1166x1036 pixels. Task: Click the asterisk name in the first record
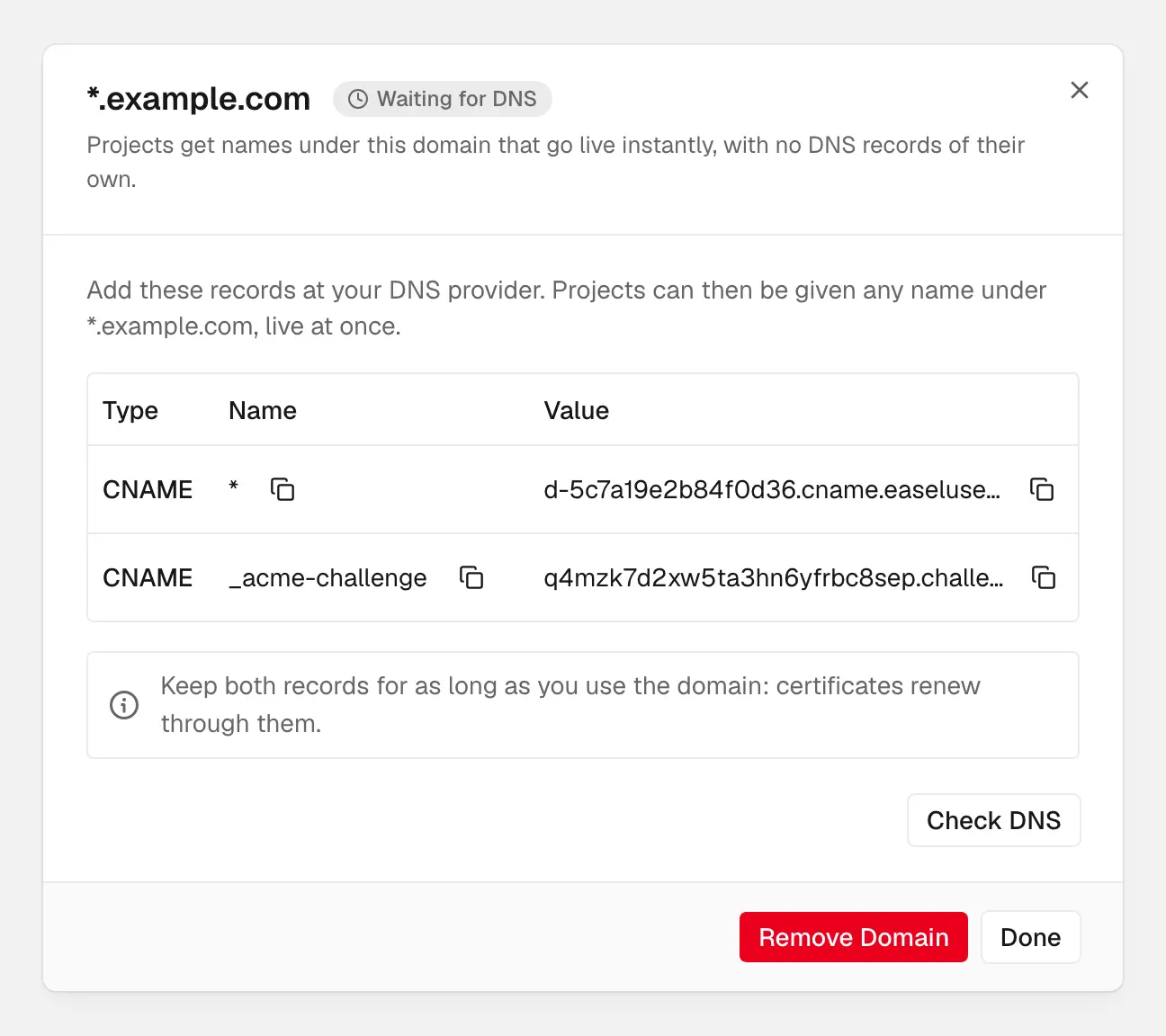pos(234,487)
